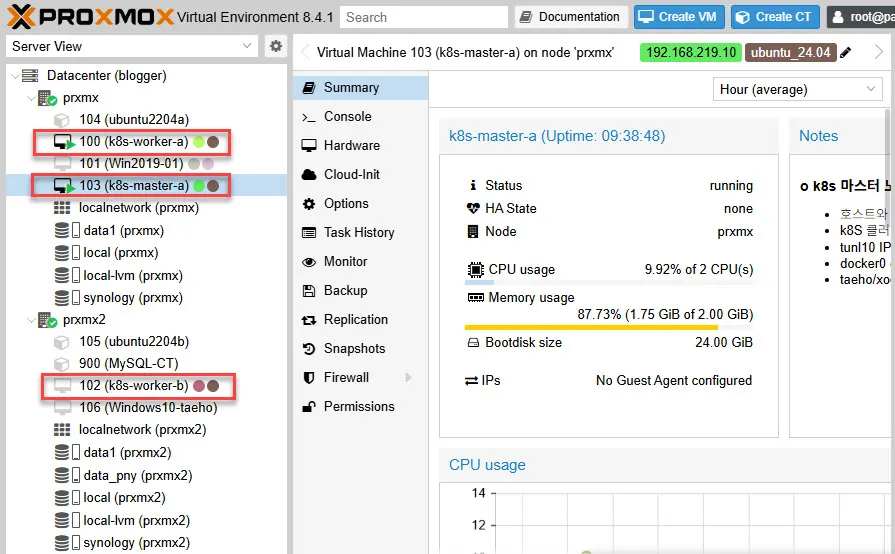Open the Snapshots section
Image resolution: width=895 pixels, height=554 pixels.
point(354,349)
